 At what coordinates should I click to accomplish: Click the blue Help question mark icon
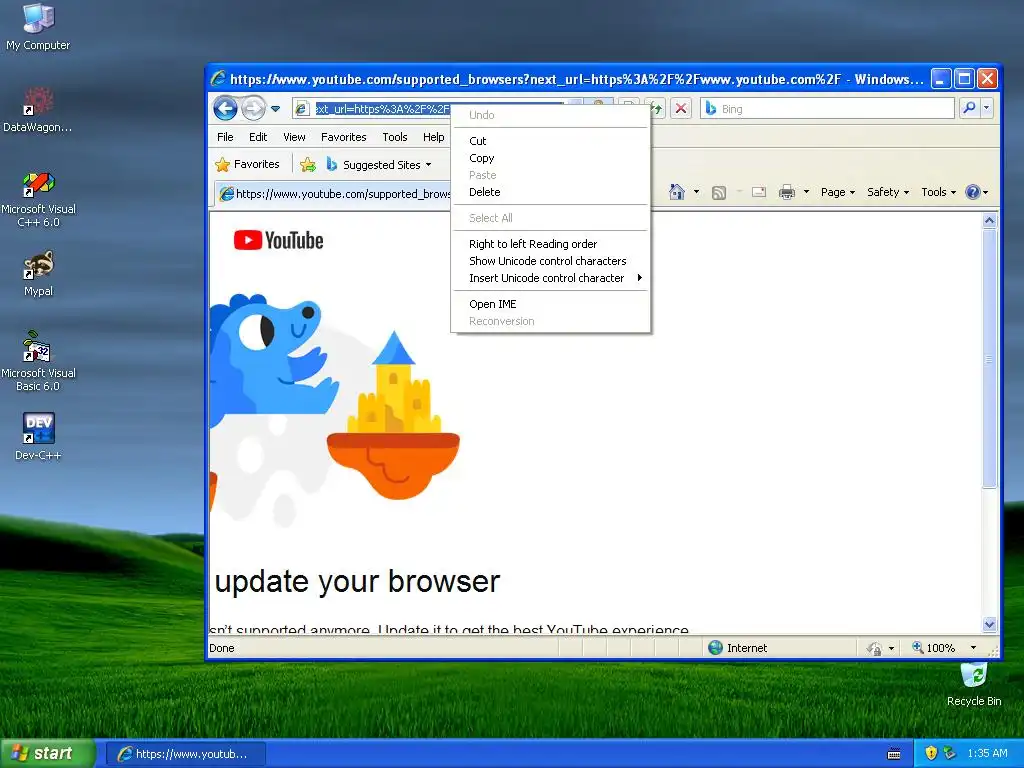point(972,192)
